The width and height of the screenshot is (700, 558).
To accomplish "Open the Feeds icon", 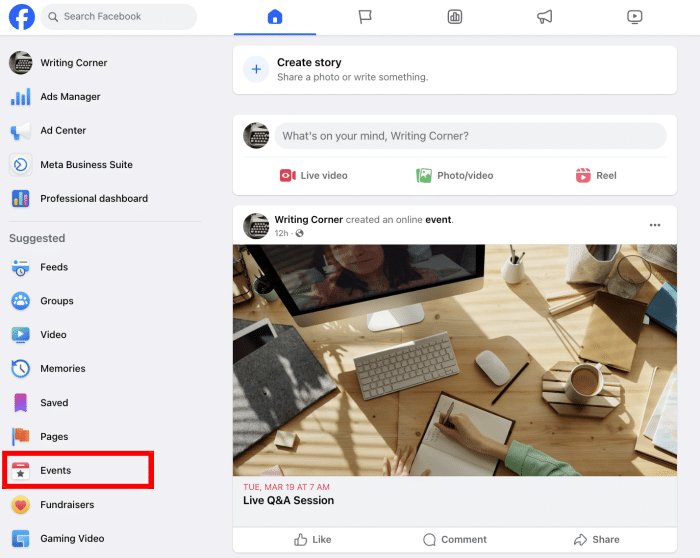I will click(21, 267).
